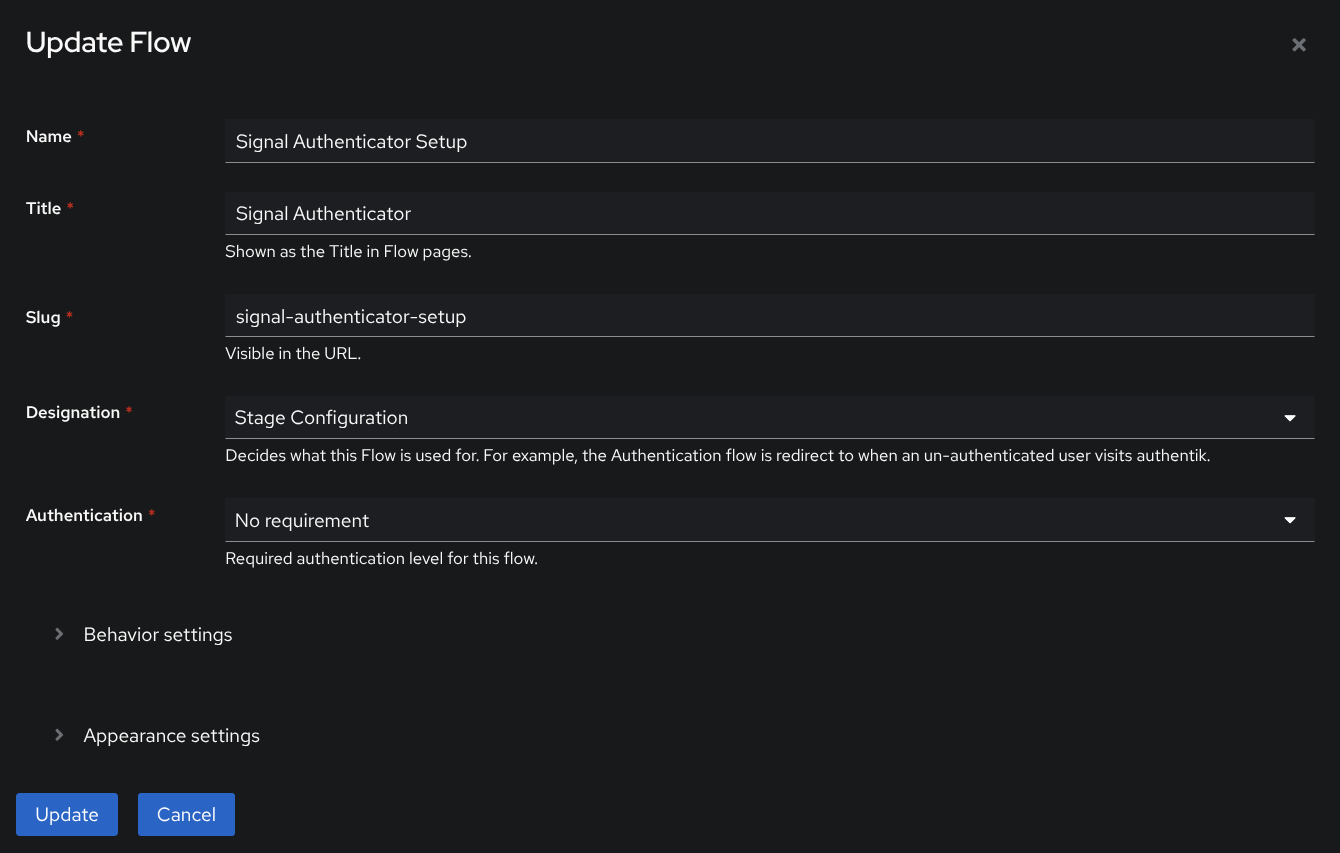Open the Authentication select showing No requirement

tap(750, 521)
